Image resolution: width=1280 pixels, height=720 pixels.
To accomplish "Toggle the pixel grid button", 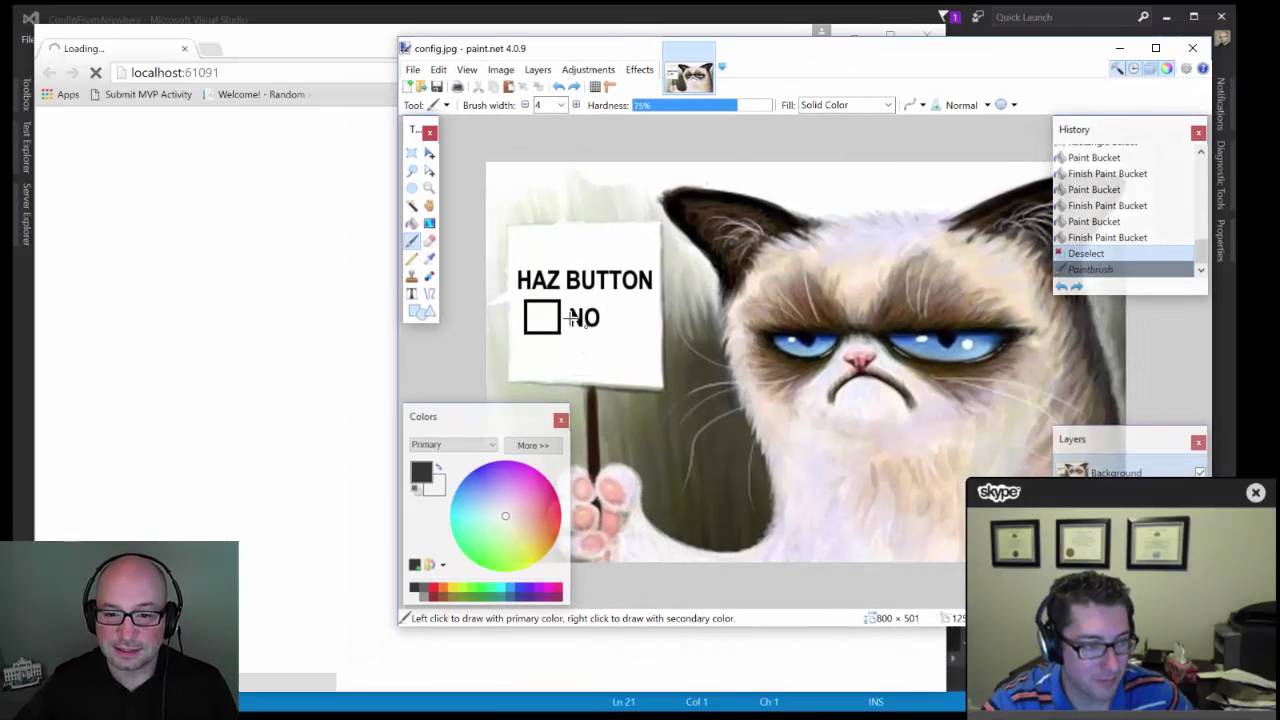I will click(x=594, y=87).
